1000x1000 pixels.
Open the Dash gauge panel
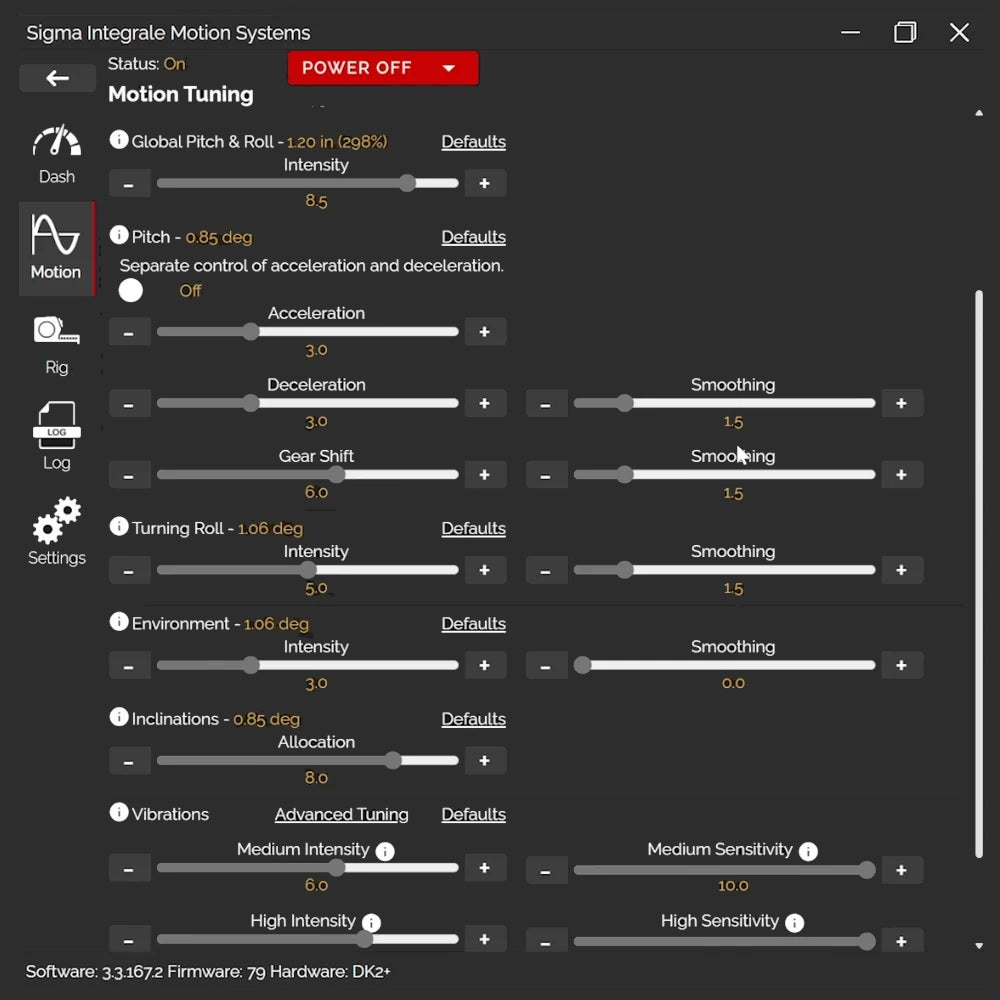56,155
